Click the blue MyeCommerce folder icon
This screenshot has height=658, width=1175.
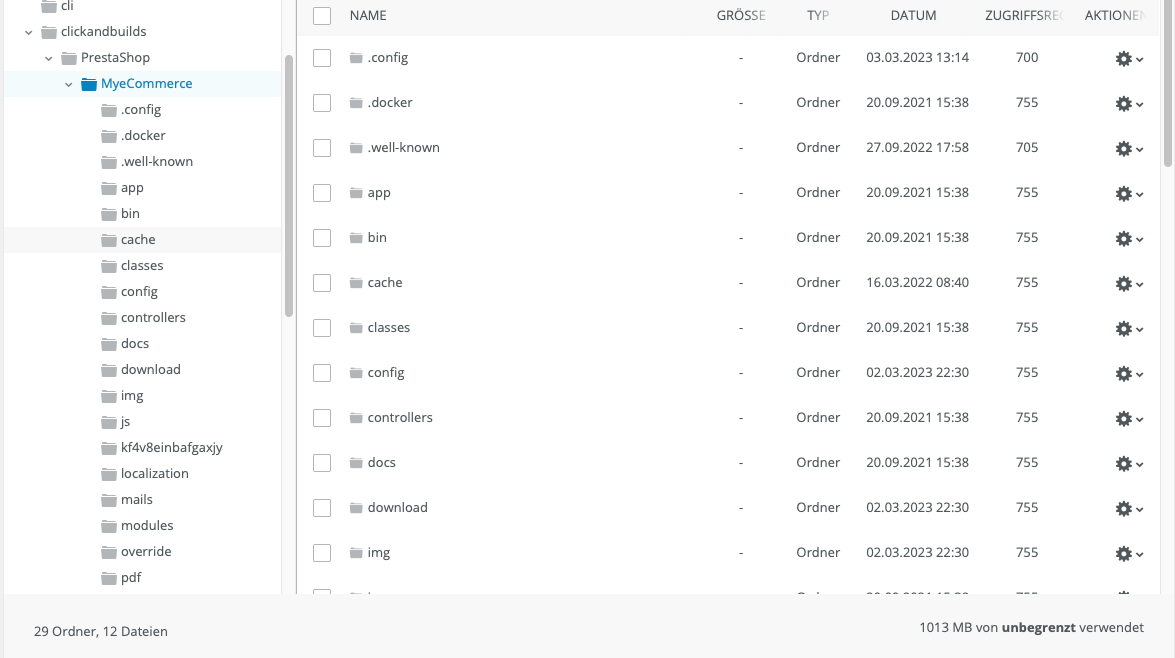tap(89, 84)
